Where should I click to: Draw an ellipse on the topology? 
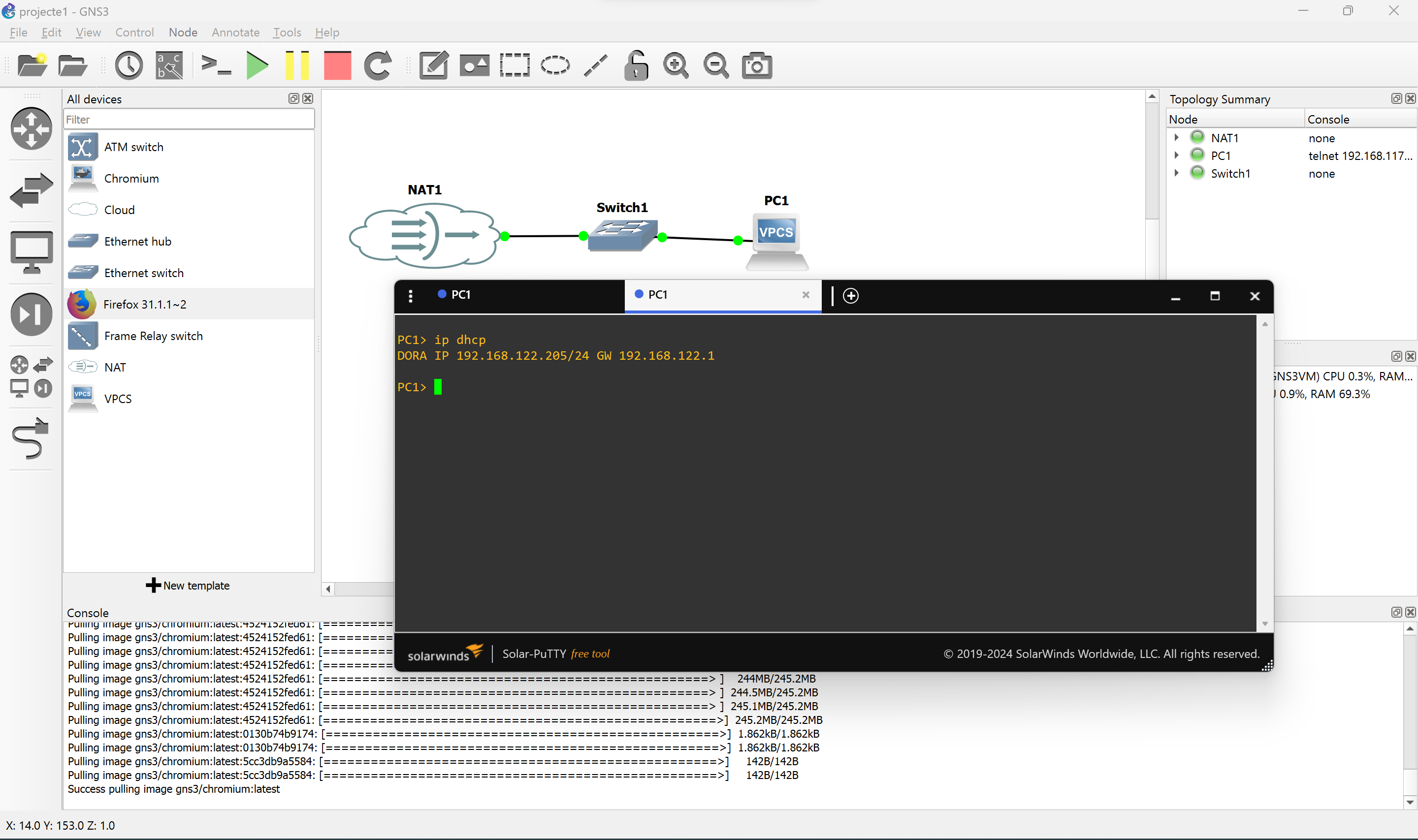point(554,65)
